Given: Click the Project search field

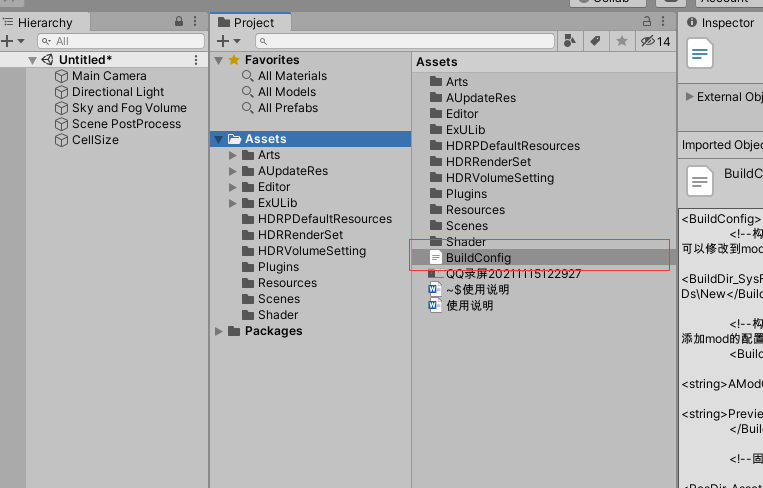Looking at the screenshot, I should point(405,41).
